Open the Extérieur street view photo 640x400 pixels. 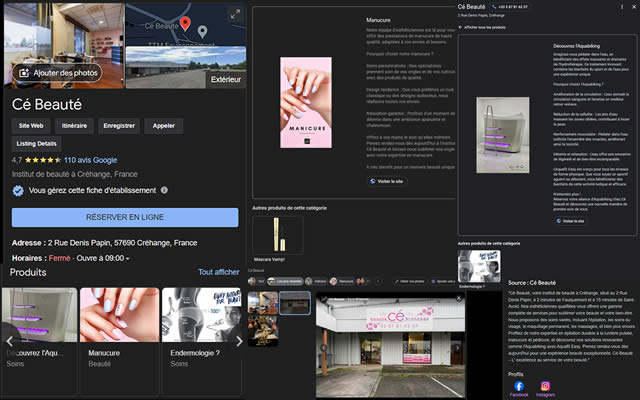(186, 67)
